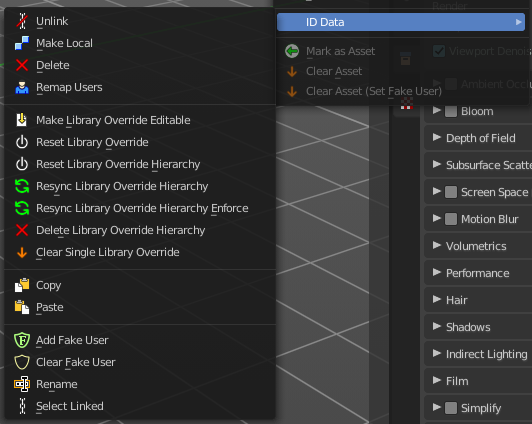This screenshot has height=424, width=532.
Task: Click the Clear Asset orange arrow icon
Action: tap(292, 72)
